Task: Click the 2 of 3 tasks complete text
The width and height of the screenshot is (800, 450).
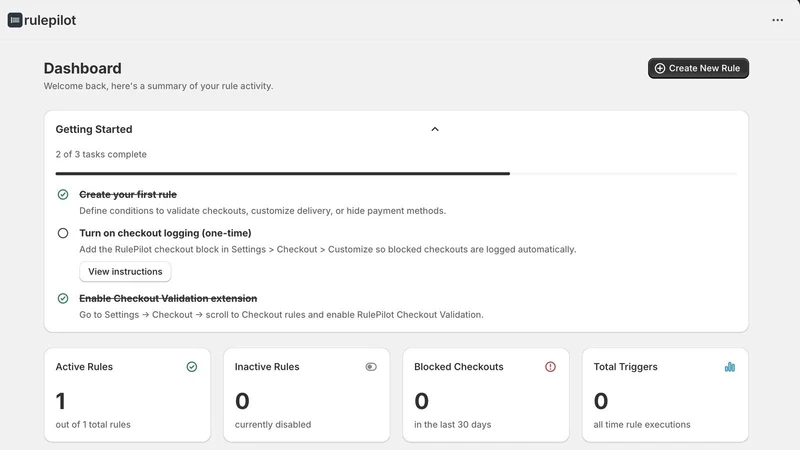Action: 101,154
